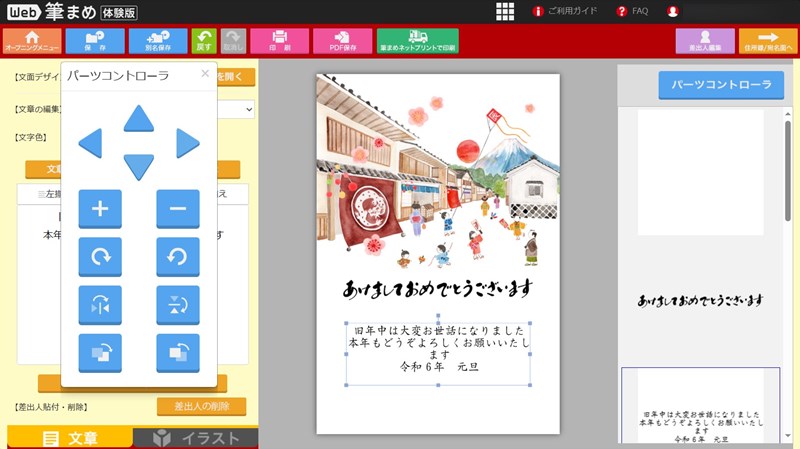800x449 pixels.
Task: Close the パーツコントローラ popup
Action: coord(205,73)
